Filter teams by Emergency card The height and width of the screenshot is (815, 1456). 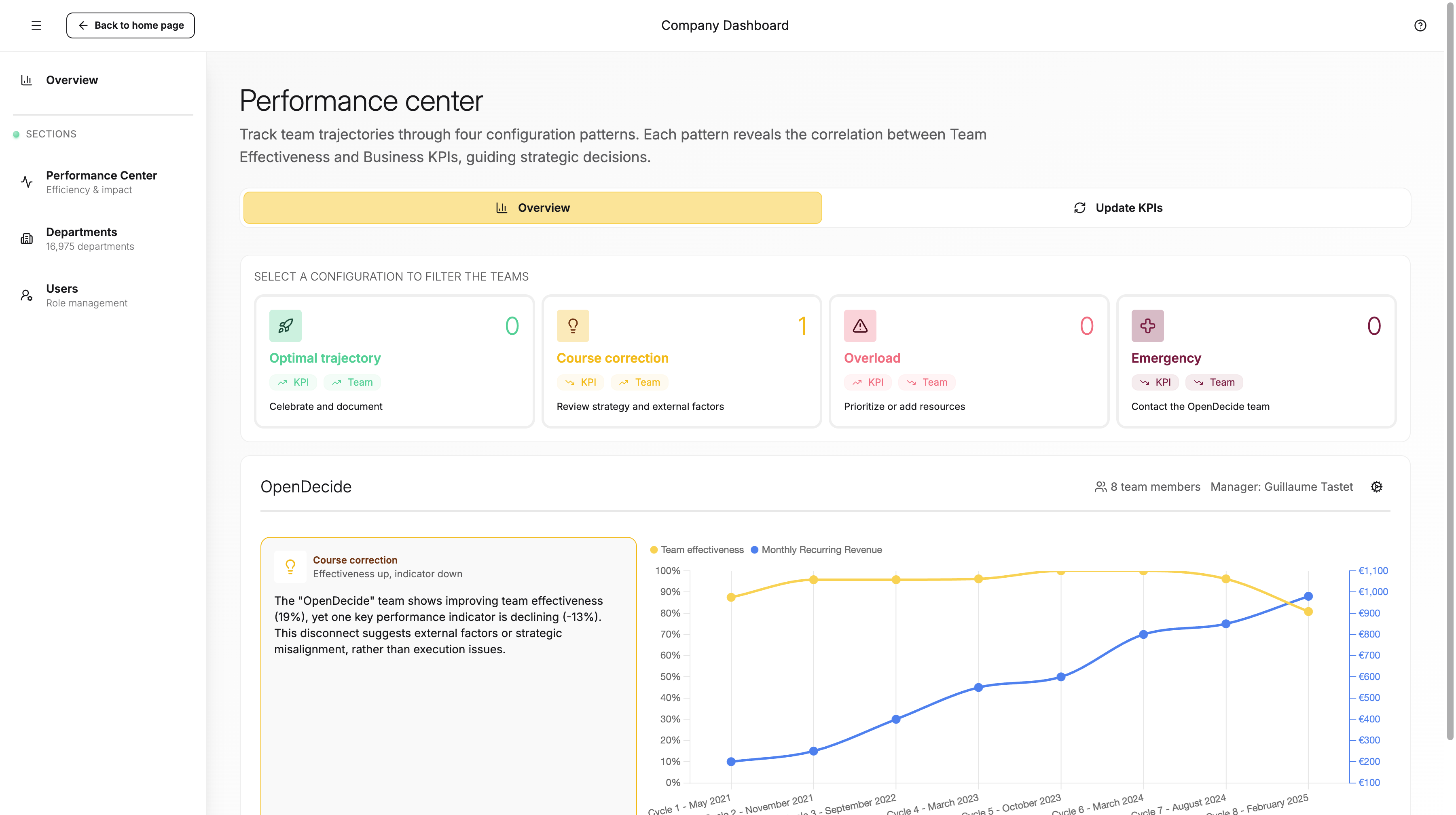coord(1257,361)
